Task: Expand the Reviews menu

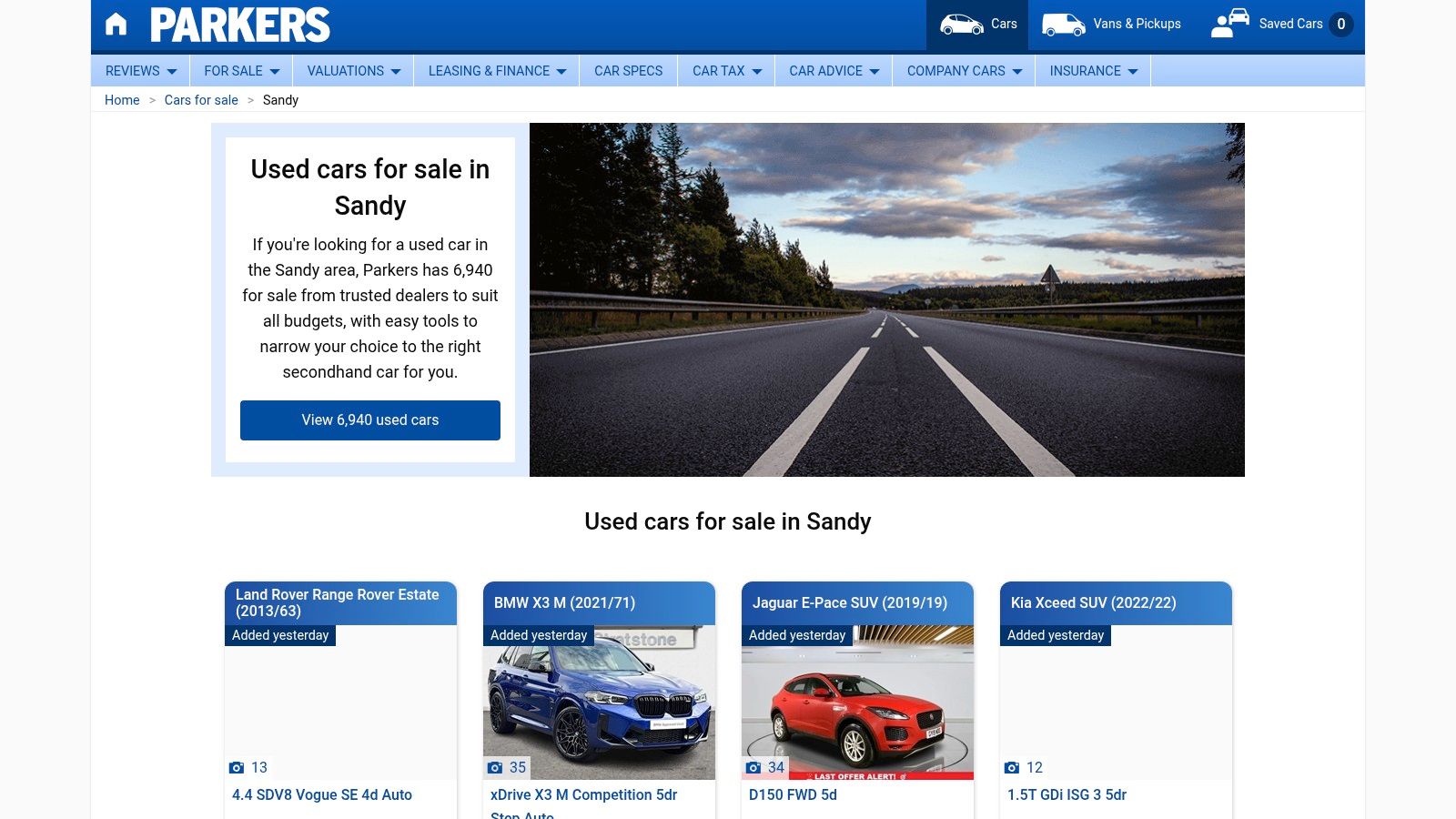Action: (141, 71)
